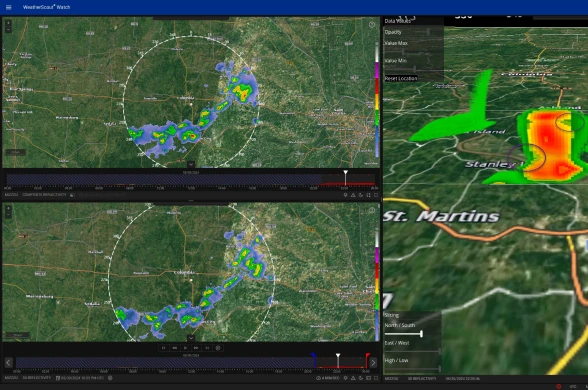Screen dimensions: 588x390
Task: Collapse the top map timeline chevron
Action: point(191,164)
